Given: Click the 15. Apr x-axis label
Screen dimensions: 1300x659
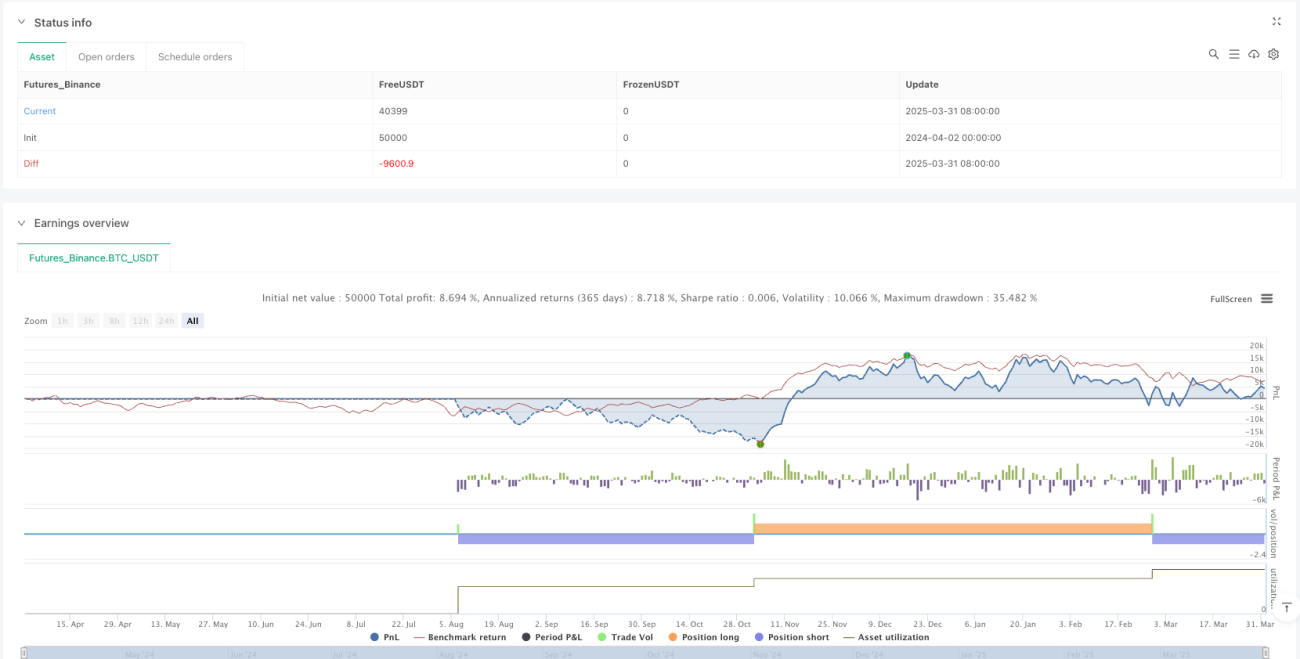Looking at the screenshot, I should (68, 623).
